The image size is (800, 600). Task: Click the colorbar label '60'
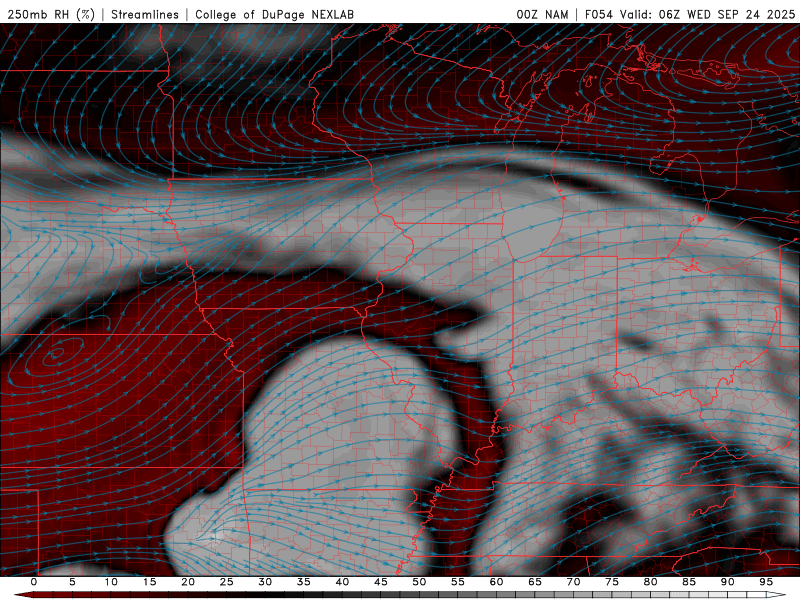[x=496, y=582]
